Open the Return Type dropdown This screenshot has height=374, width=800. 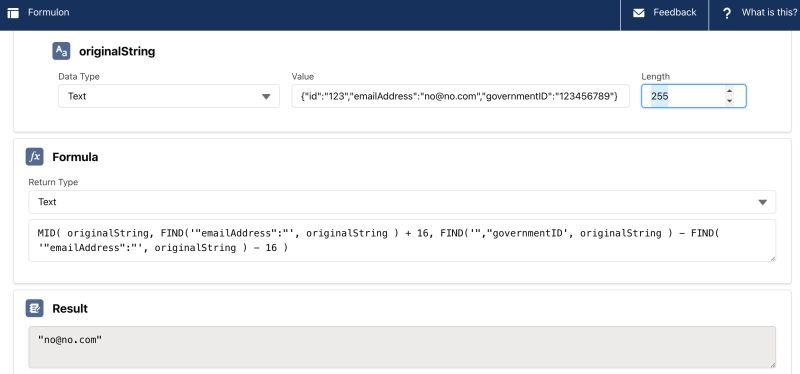(x=402, y=202)
